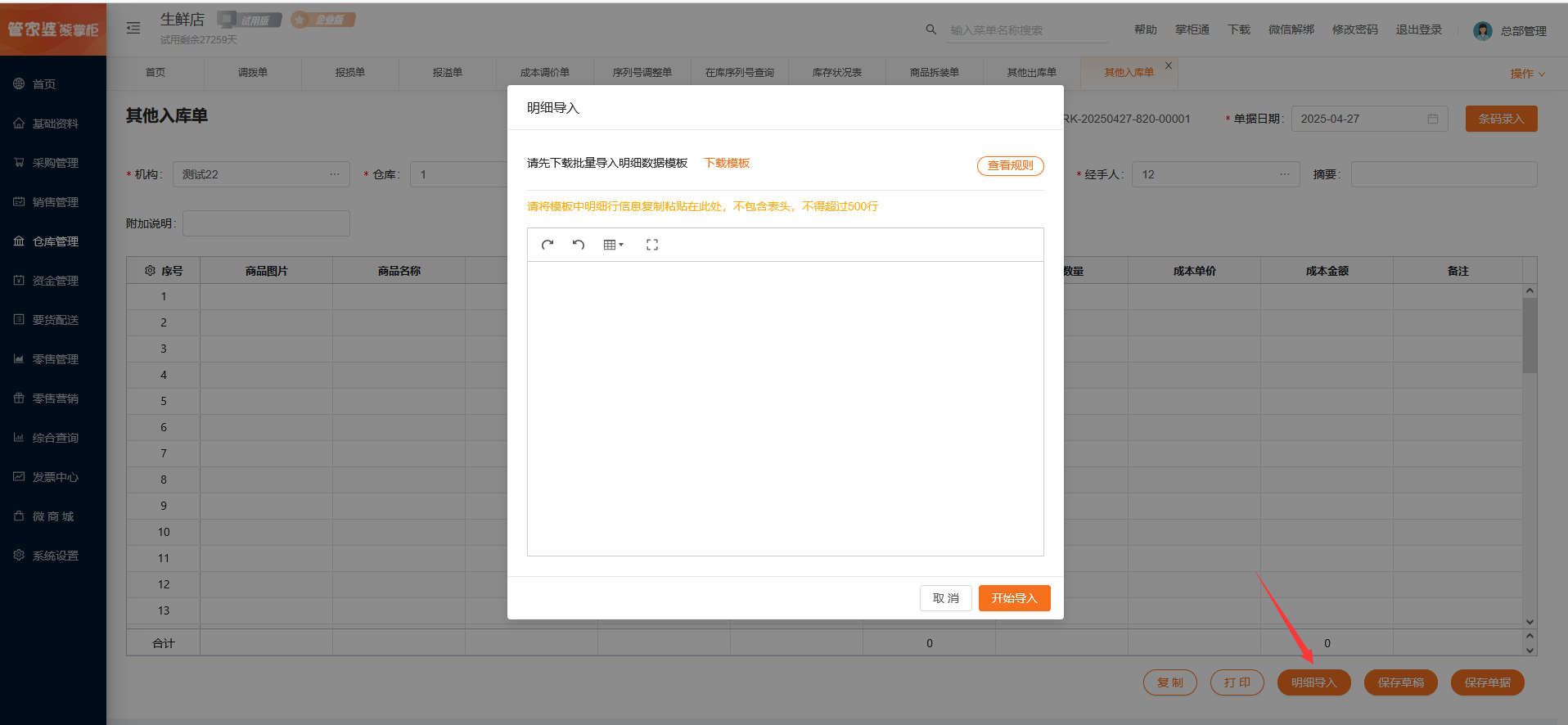This screenshot has height=725, width=1568.
Task: Click the 管家婆 logo at top left
Action: tap(53, 29)
